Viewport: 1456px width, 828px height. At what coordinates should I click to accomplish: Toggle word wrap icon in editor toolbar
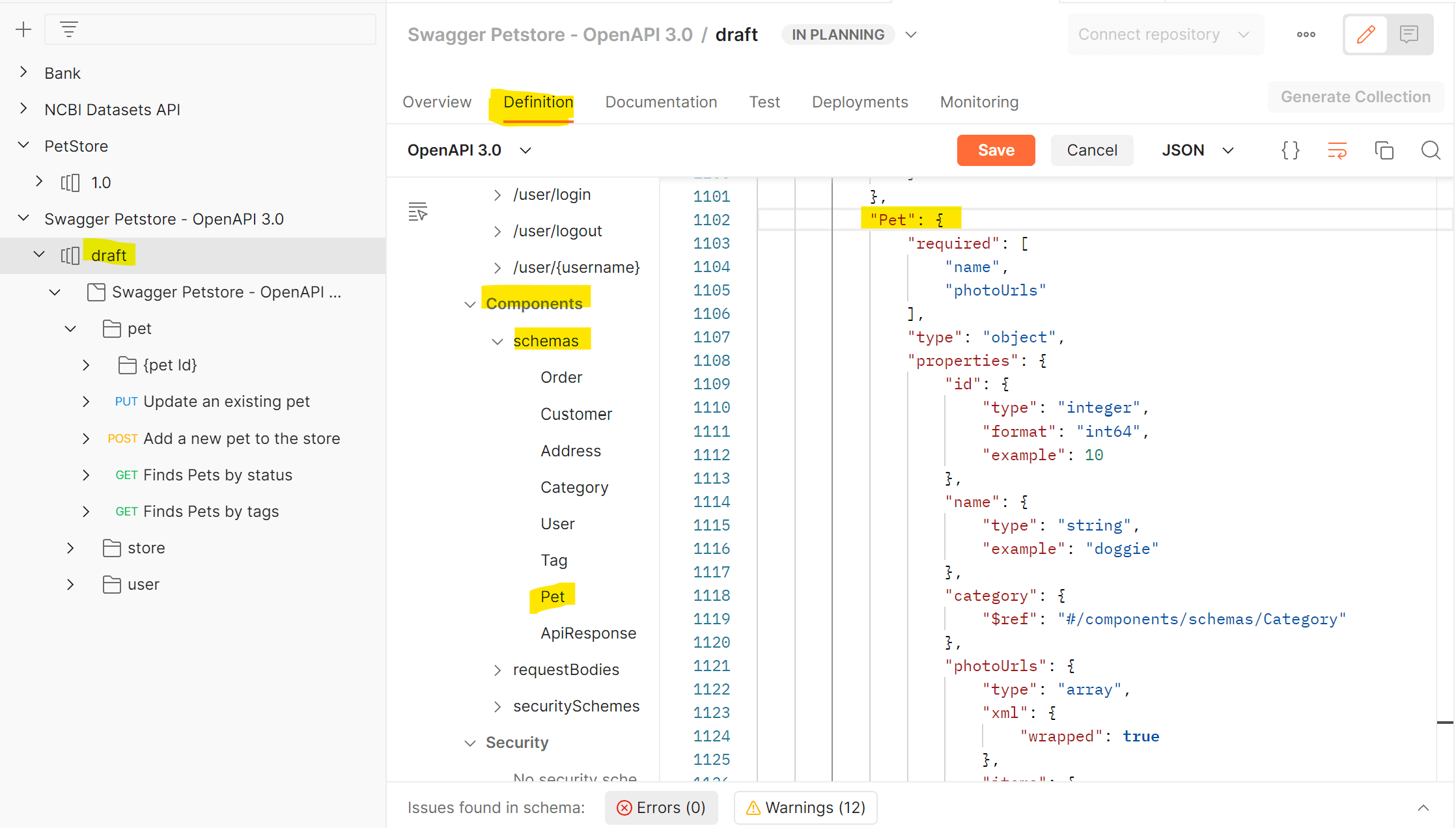[x=1337, y=150]
